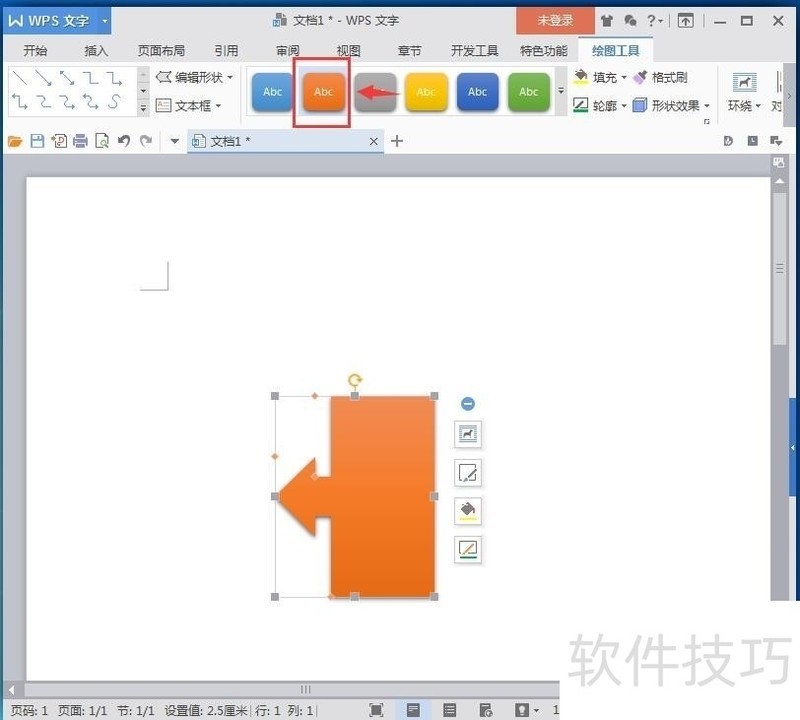This screenshot has width=800, height=720.
Task: Select the elbow arrow connector shape
Action: 114,78
